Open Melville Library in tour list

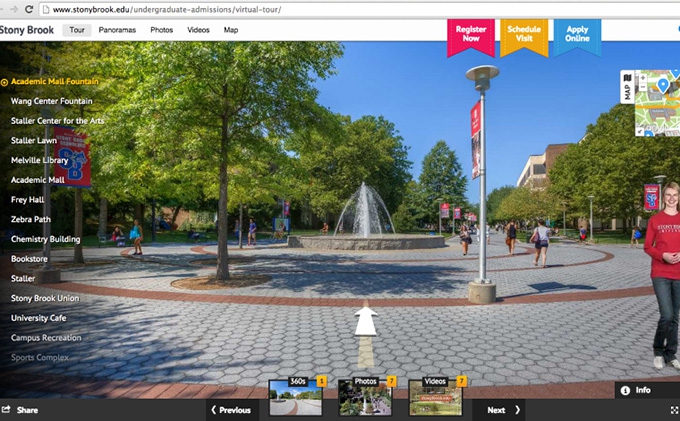[x=39, y=160]
